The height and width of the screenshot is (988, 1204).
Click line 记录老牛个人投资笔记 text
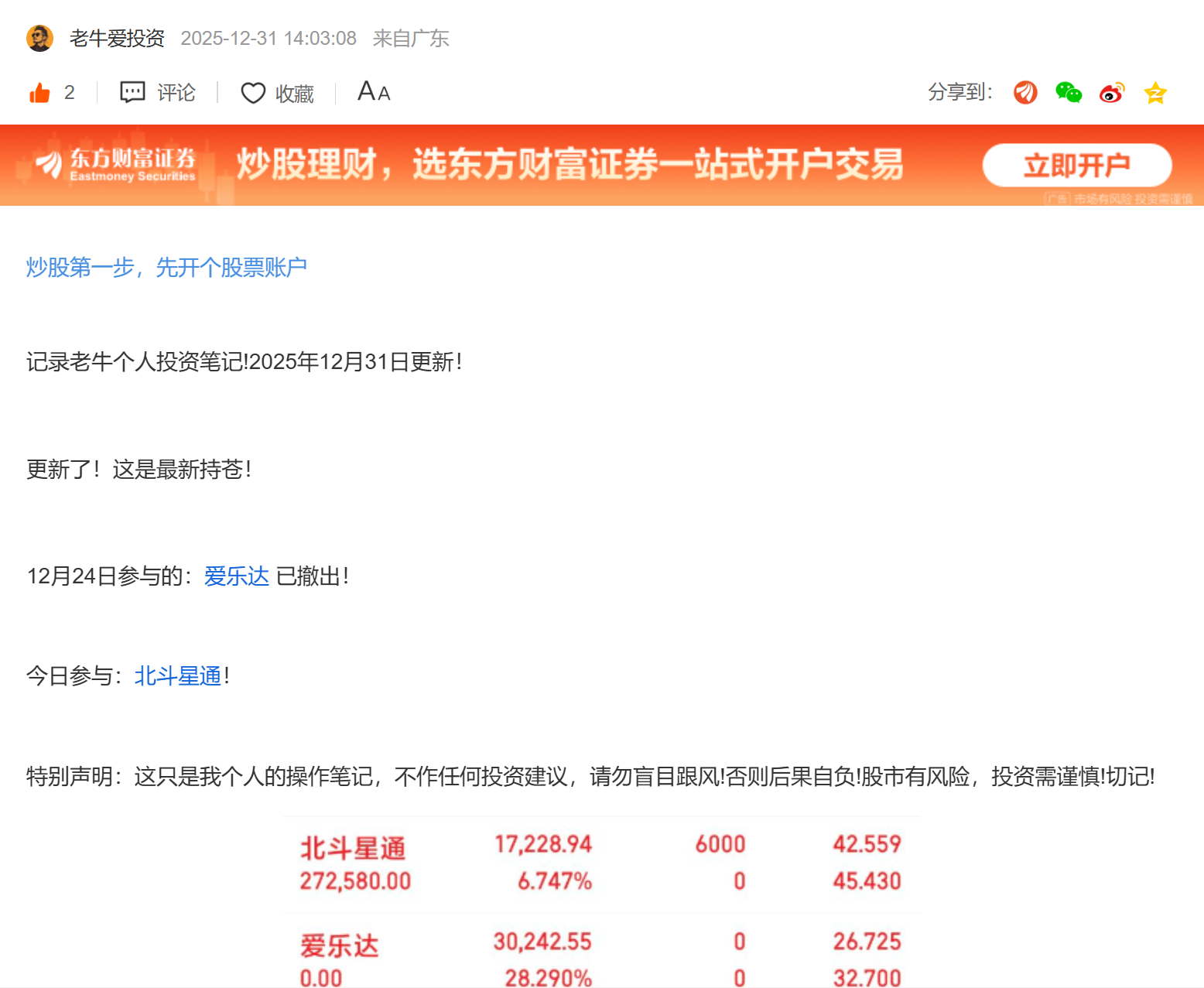(245, 361)
